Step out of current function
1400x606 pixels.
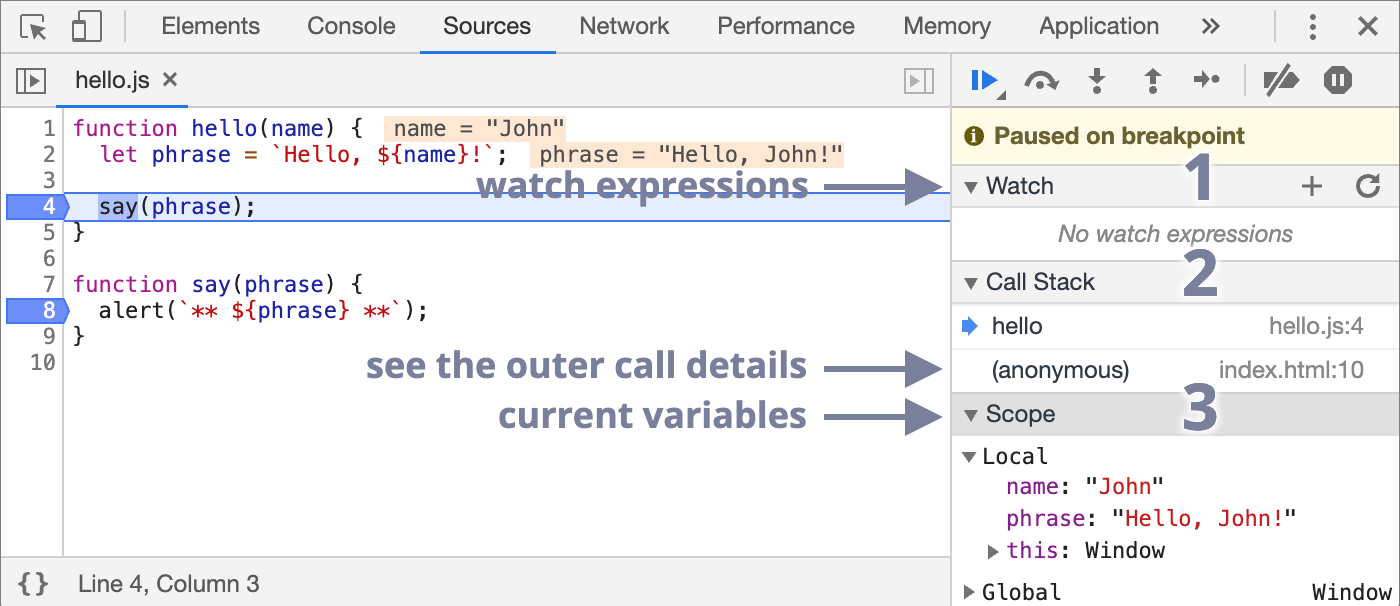pos(1152,81)
